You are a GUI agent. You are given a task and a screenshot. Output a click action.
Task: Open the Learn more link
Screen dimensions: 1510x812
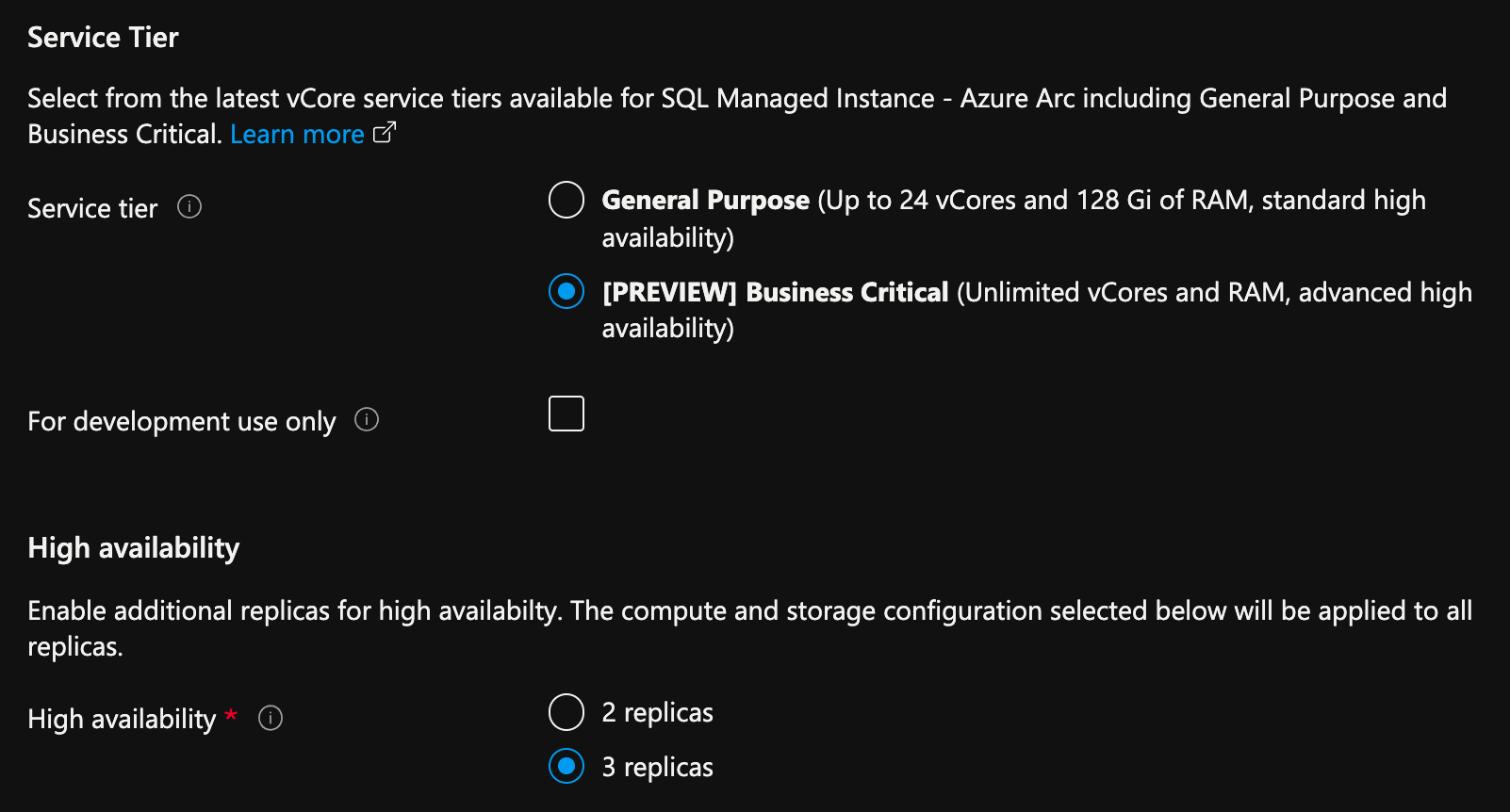click(x=296, y=134)
